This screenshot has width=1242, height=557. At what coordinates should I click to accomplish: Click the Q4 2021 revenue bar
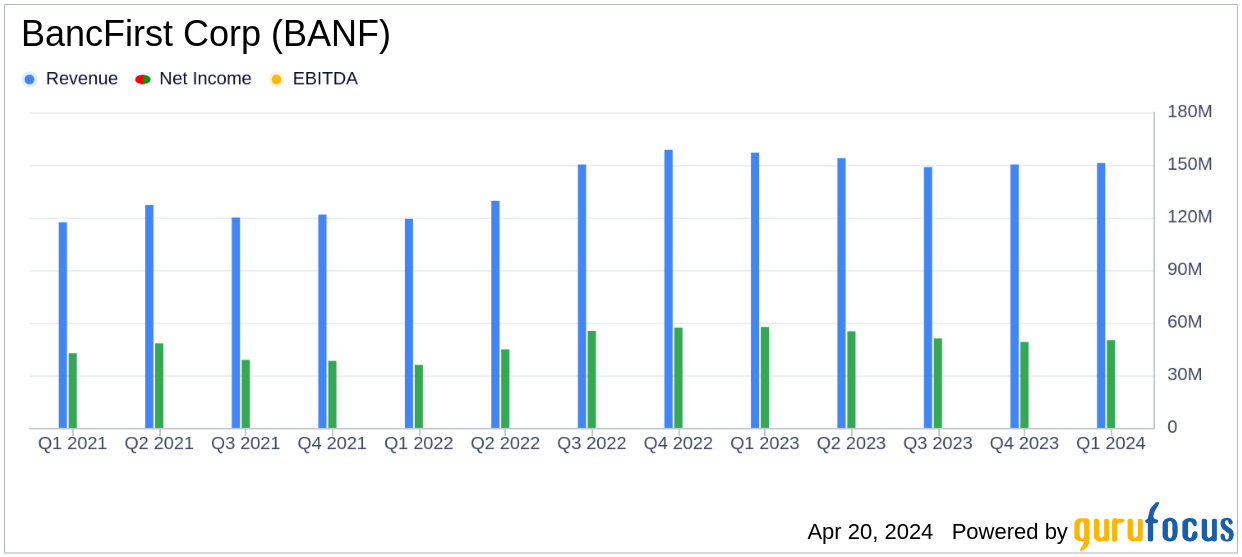coord(322,322)
